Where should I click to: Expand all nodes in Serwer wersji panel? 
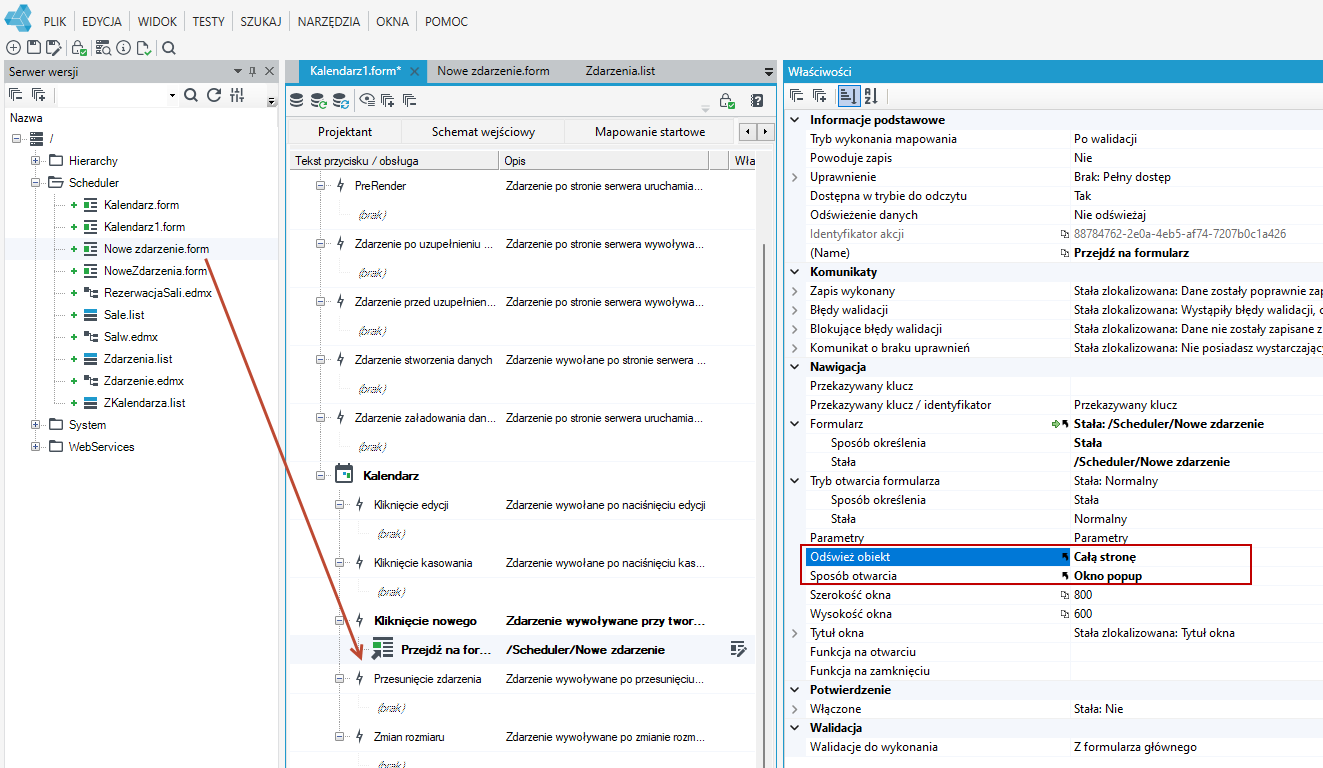coord(38,95)
